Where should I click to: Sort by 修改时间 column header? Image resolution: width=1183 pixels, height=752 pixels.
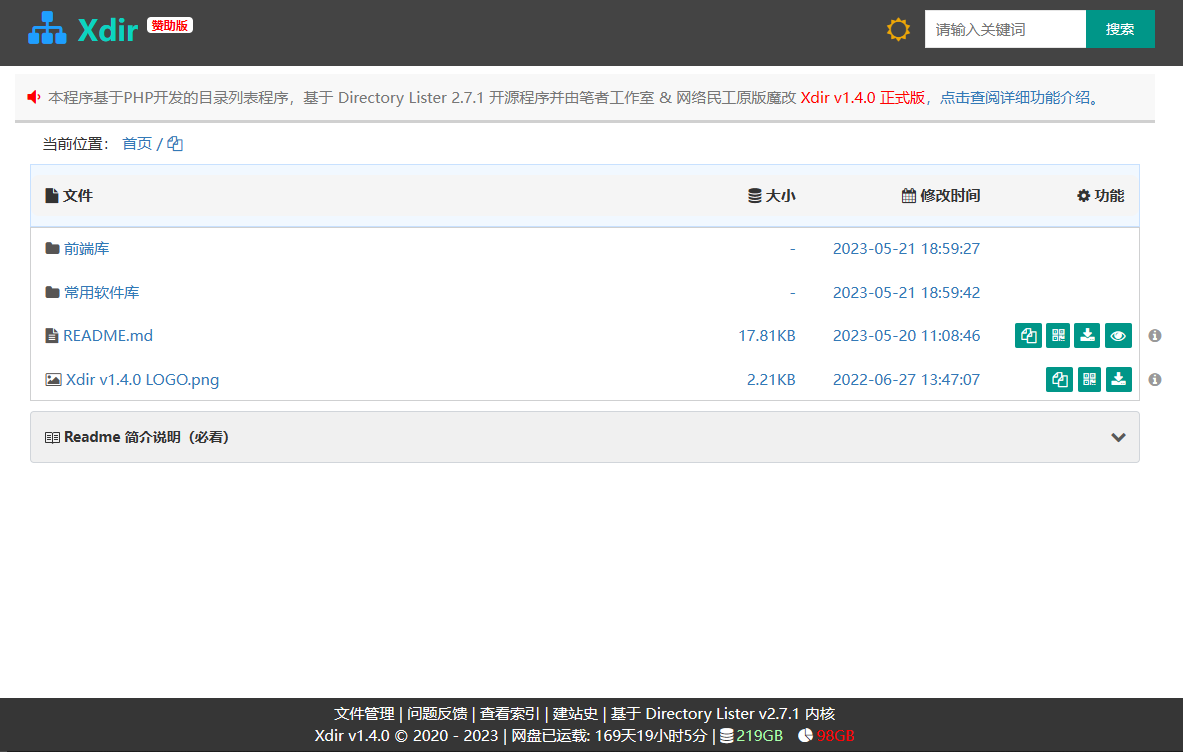pyautogui.click(x=940, y=195)
